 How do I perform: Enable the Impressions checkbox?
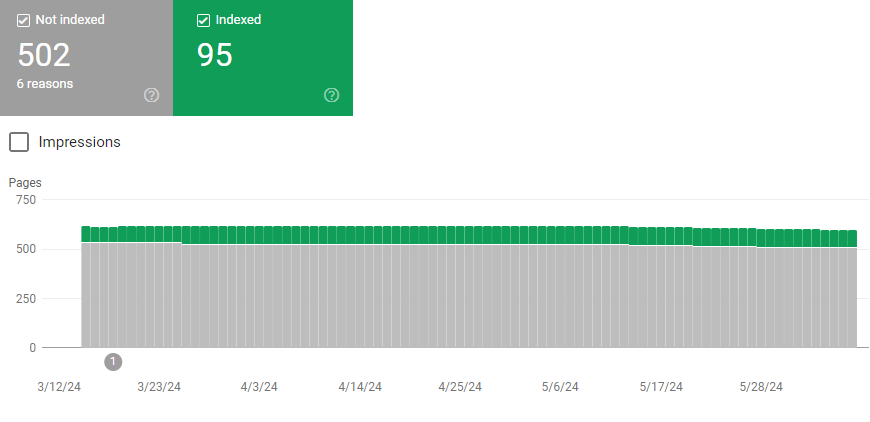point(19,142)
